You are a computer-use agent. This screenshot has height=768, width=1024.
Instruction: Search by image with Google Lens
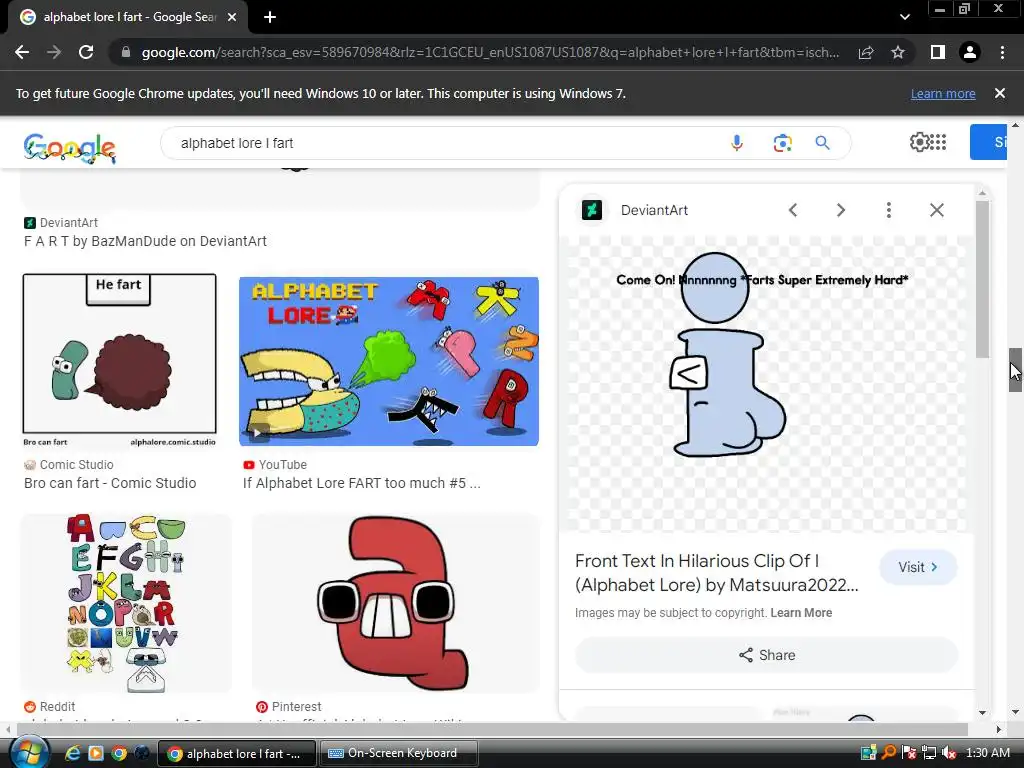[x=782, y=143]
